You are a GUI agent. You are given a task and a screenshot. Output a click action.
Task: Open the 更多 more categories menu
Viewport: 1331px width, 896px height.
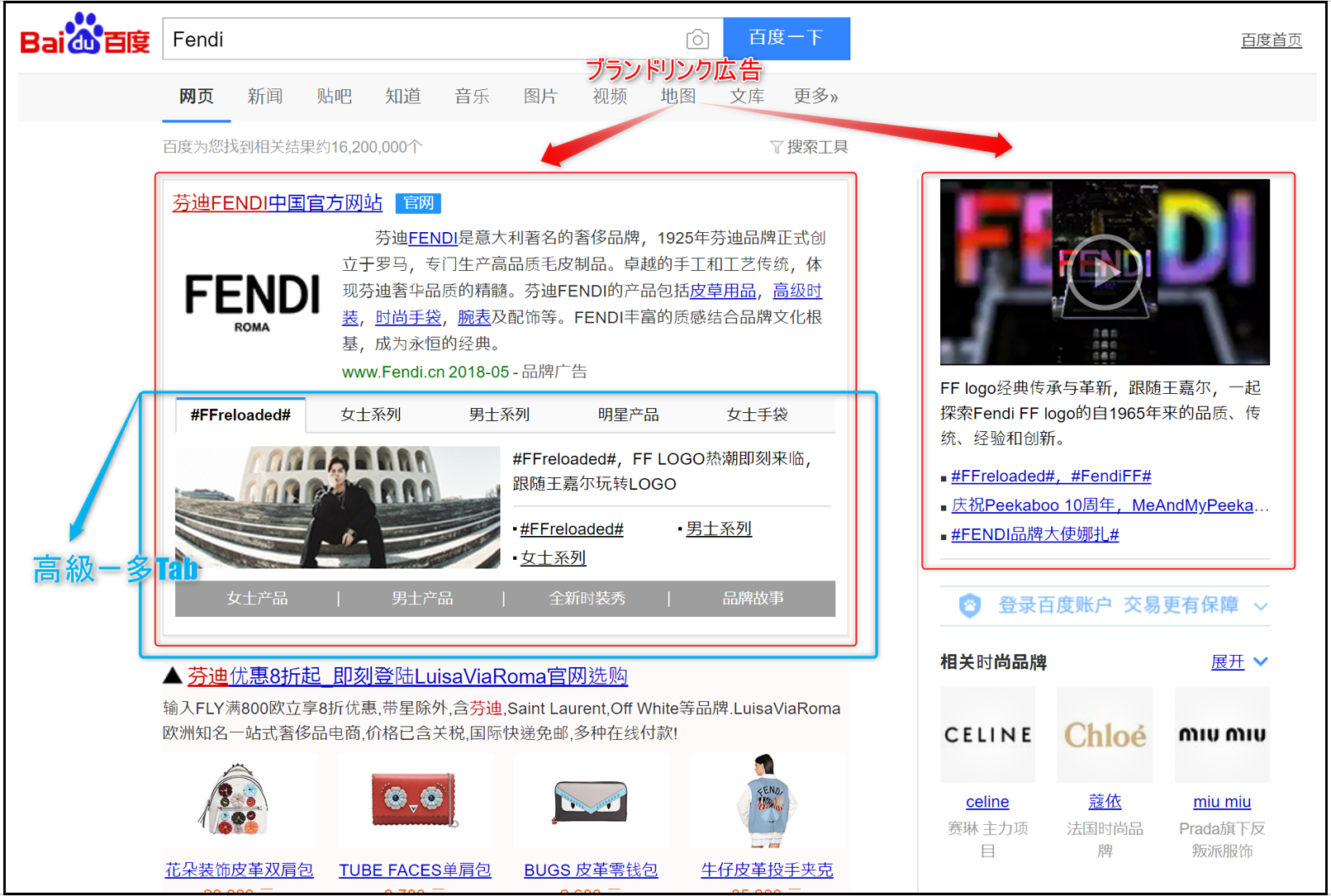[x=815, y=97]
